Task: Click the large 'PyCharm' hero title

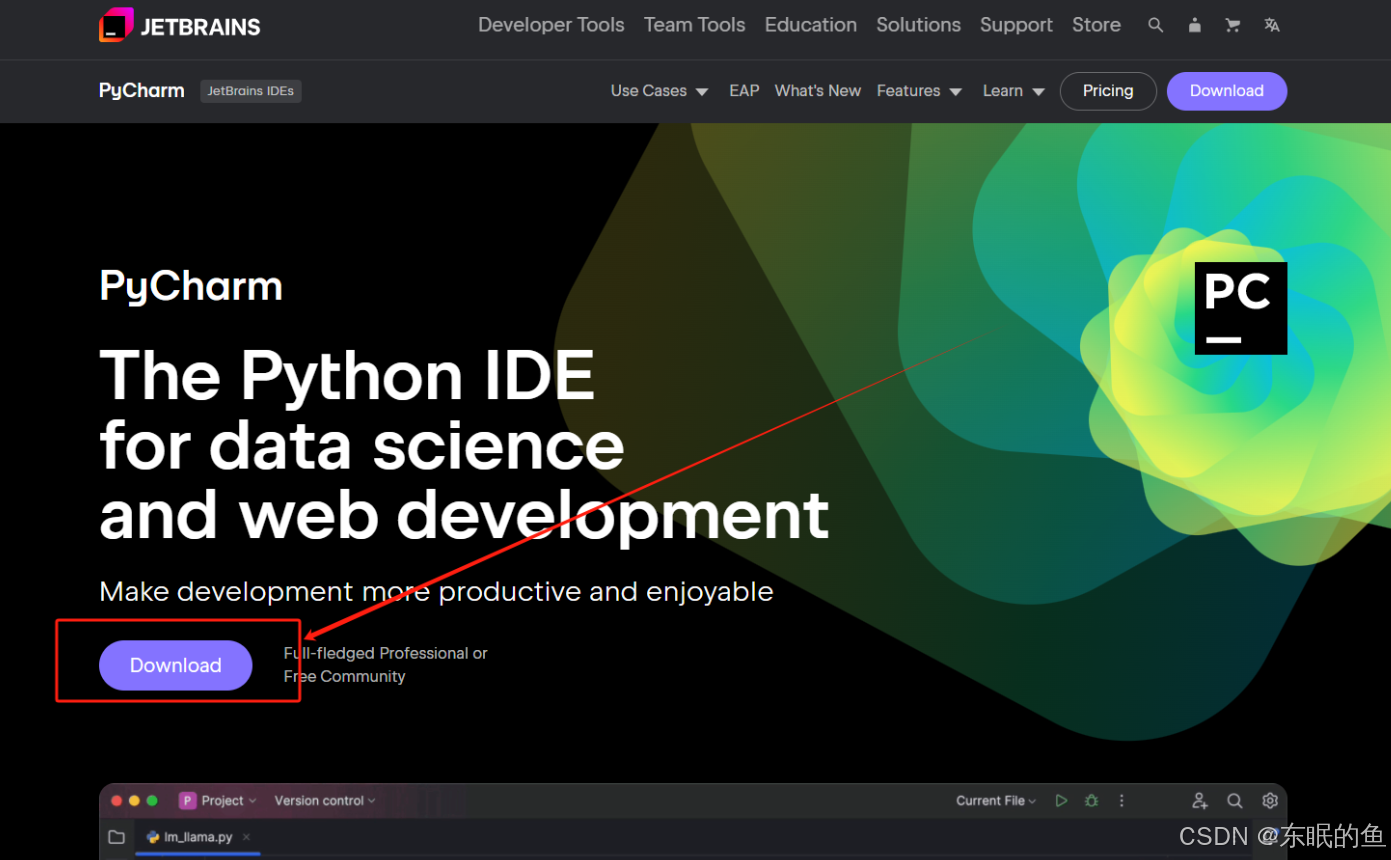Action: [x=191, y=287]
